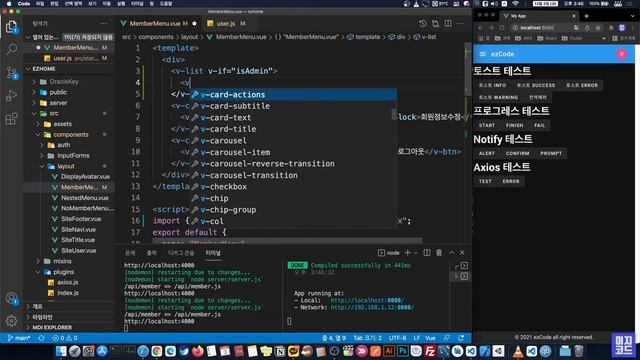Reload the browser page
The width and height of the screenshot is (640, 360).
tap(502, 28)
